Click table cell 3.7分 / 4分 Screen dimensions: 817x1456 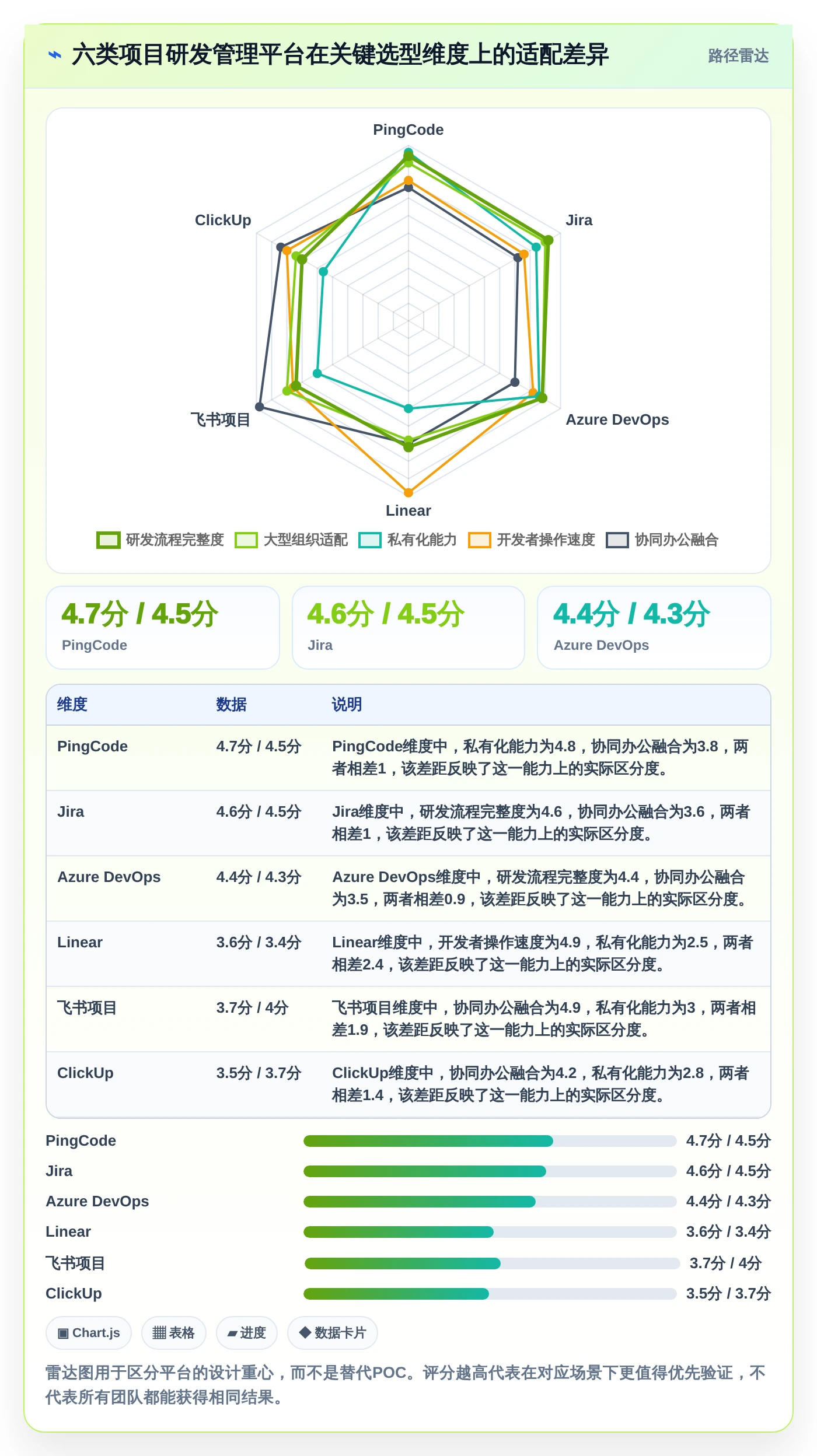pyautogui.click(x=252, y=1007)
